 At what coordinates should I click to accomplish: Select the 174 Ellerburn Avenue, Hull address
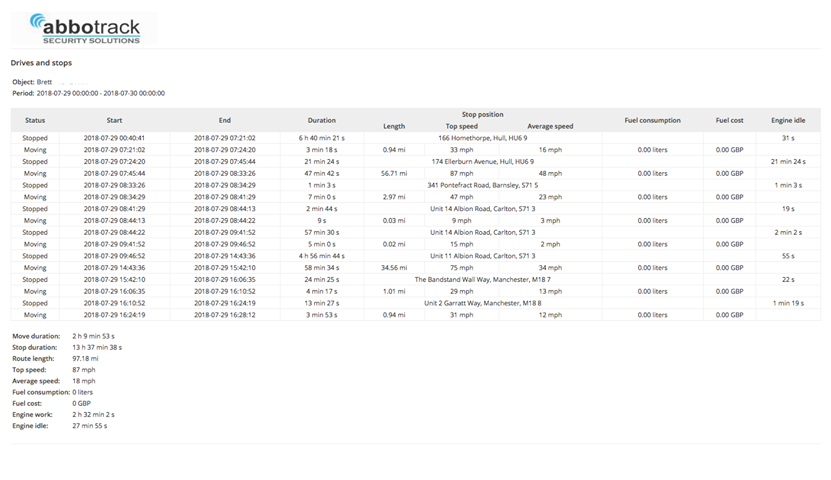[x=483, y=161]
